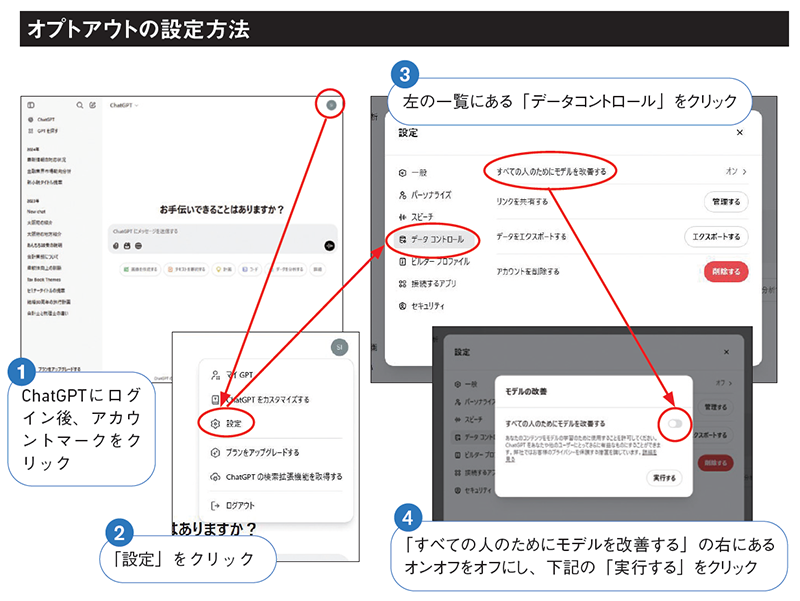The width and height of the screenshot is (800, 601).
Task: Click the gear icon next to 設定
Action: [x=215, y=423]
